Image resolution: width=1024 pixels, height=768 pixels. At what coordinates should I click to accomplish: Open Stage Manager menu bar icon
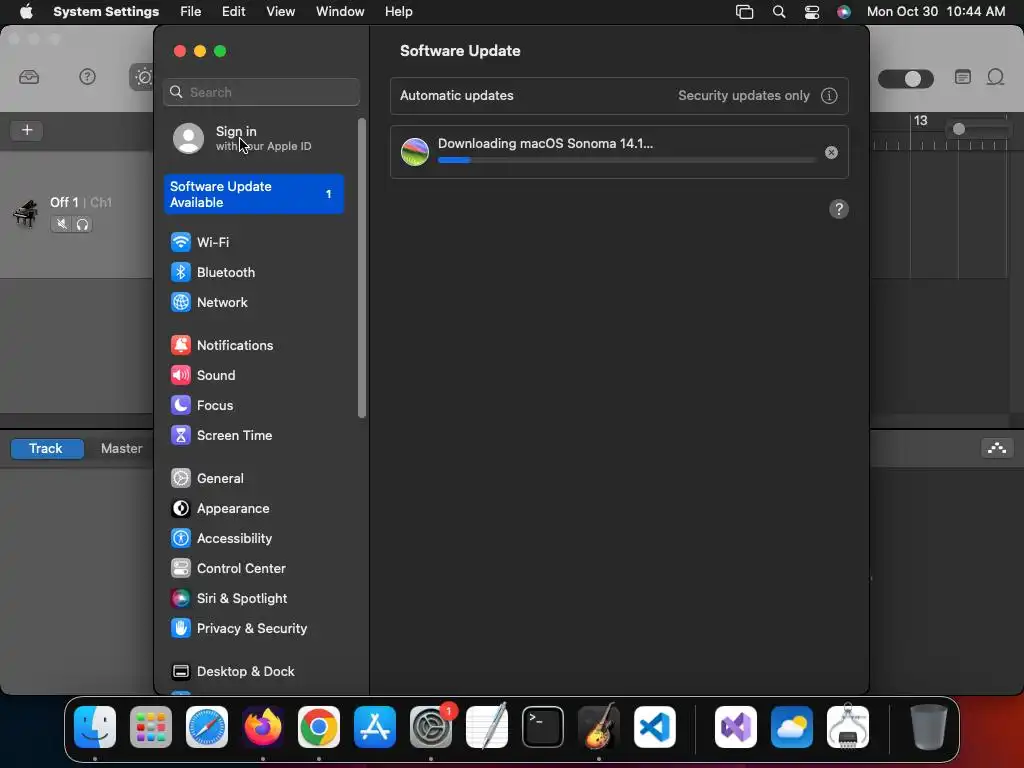pos(744,12)
